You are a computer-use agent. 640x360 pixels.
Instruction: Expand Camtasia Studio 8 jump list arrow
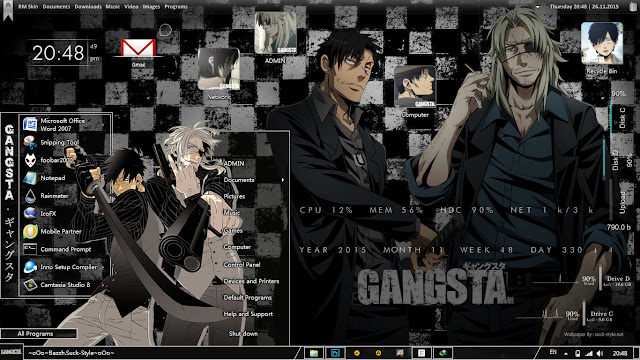pyautogui.click(x=103, y=285)
